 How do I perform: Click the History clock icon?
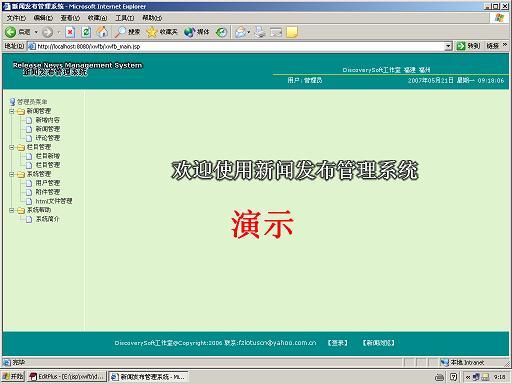coord(221,32)
